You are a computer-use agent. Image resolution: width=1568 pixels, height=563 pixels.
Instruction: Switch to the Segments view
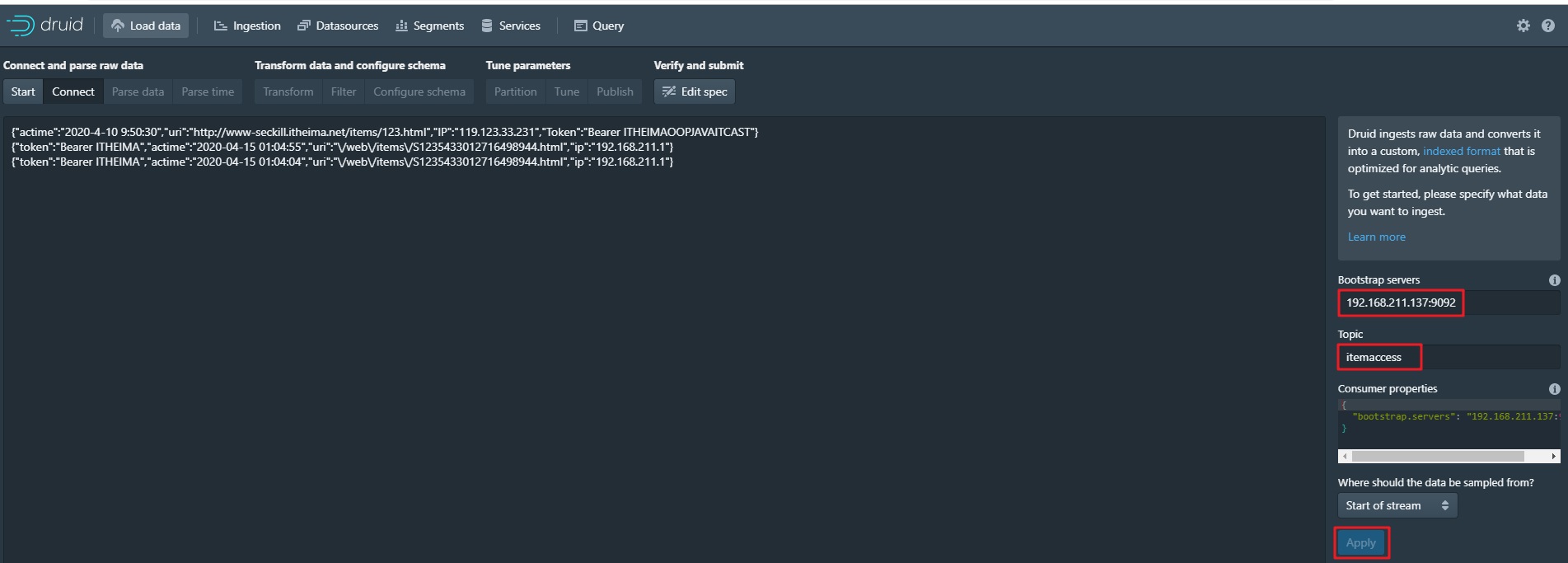(429, 26)
